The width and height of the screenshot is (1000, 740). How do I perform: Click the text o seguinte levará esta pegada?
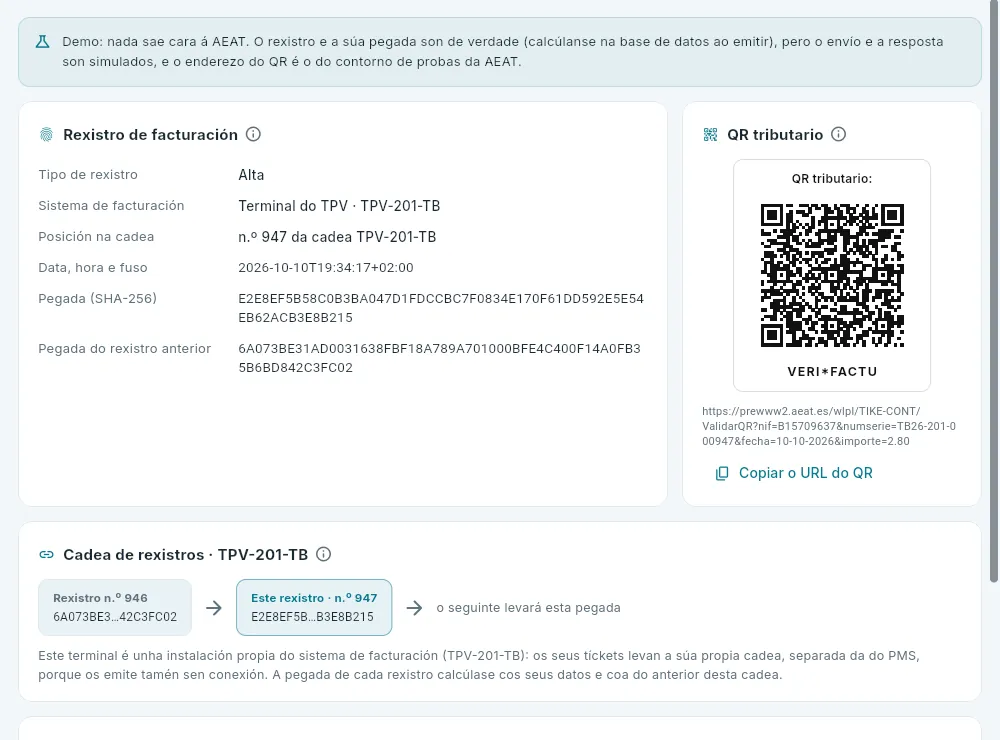point(529,607)
